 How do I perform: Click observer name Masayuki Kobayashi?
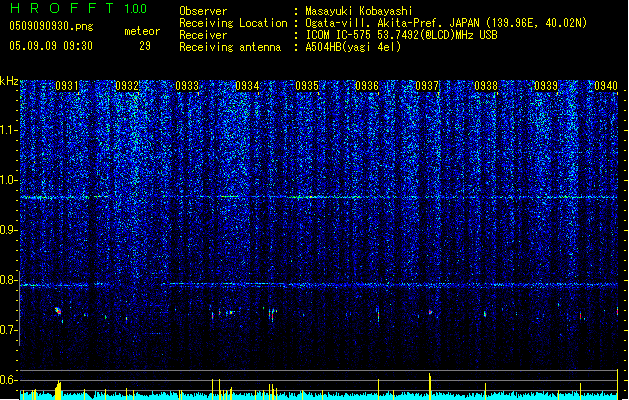[359, 11]
